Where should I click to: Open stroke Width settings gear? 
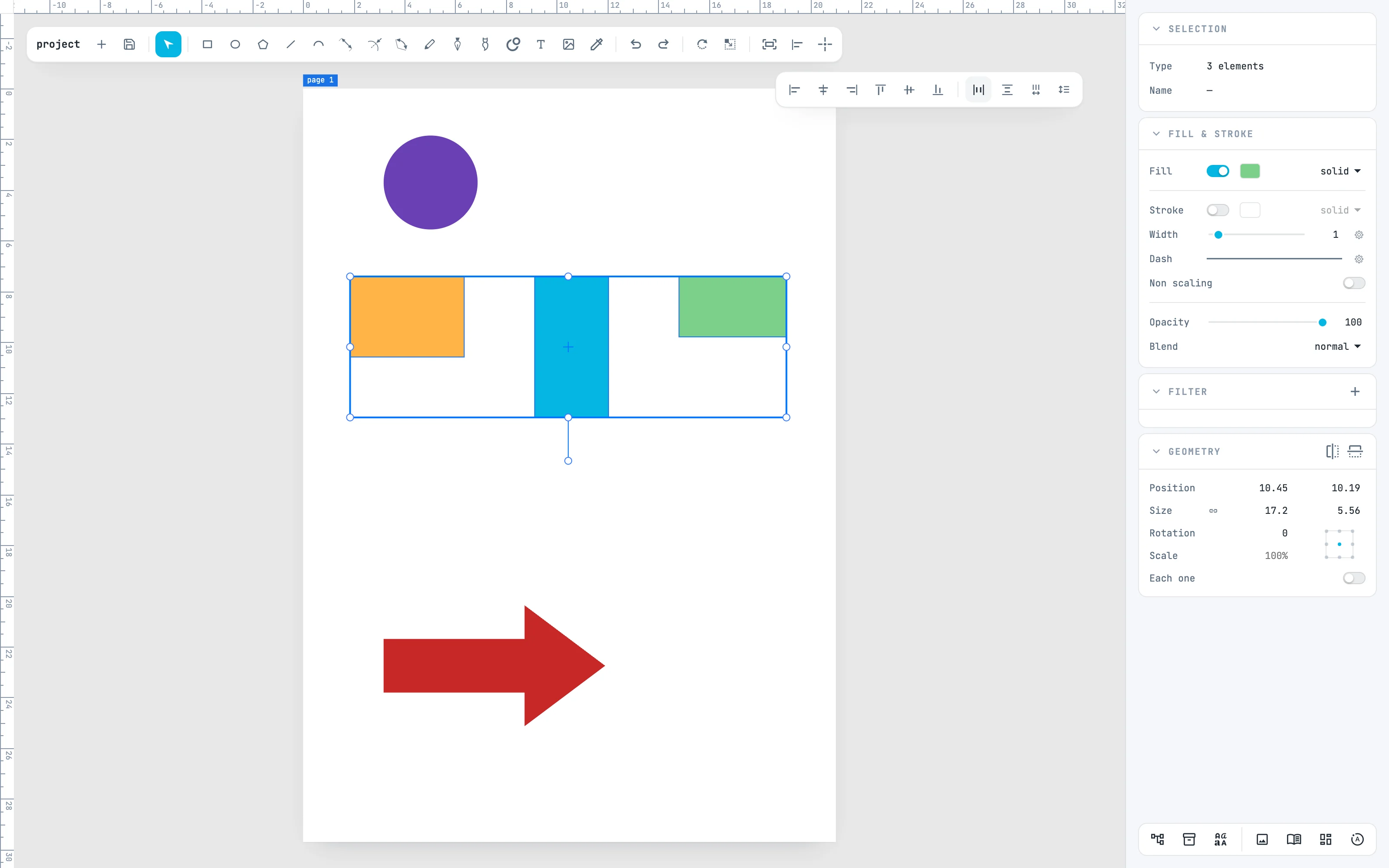(1359, 235)
